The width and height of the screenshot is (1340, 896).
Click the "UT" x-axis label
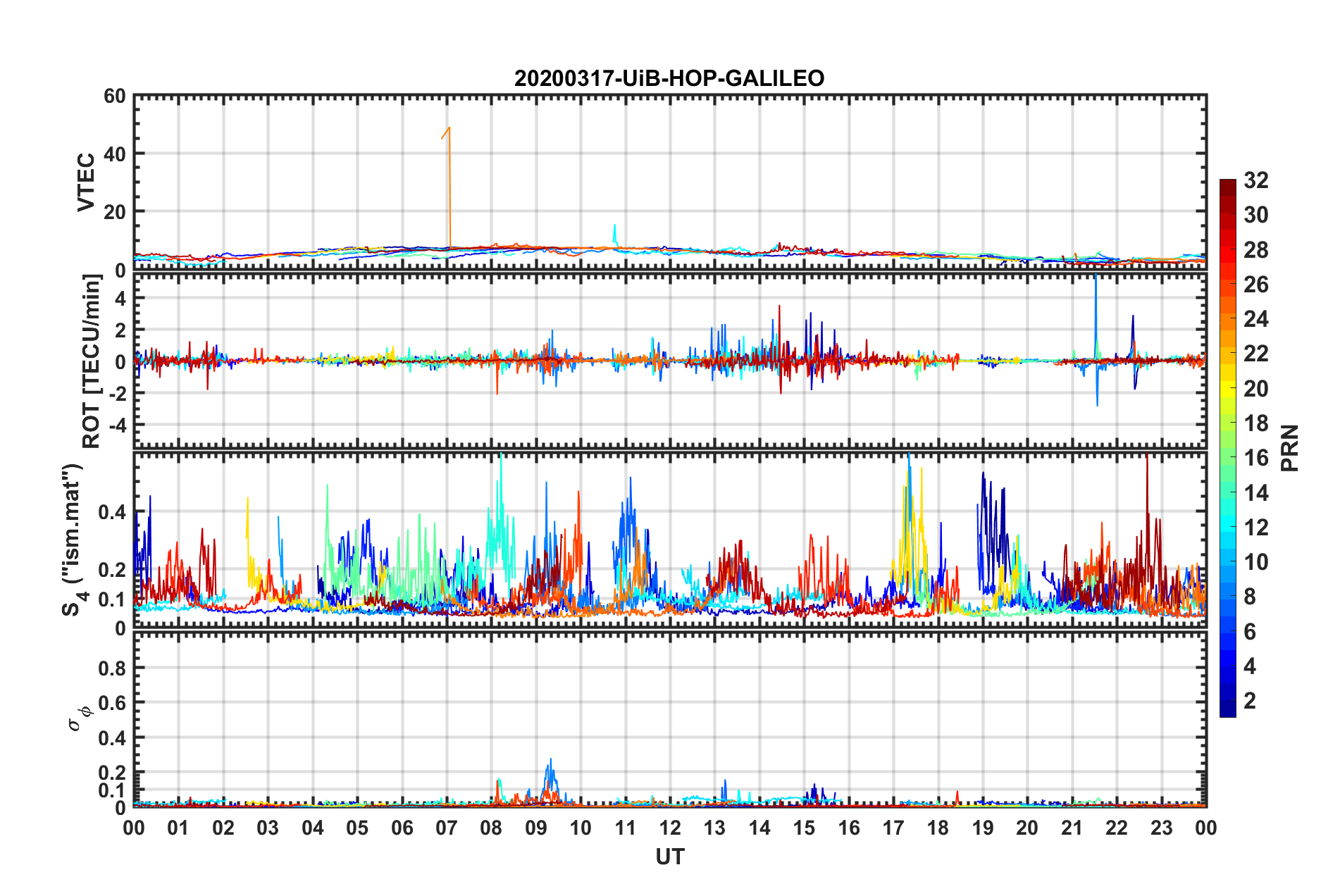(x=670, y=857)
